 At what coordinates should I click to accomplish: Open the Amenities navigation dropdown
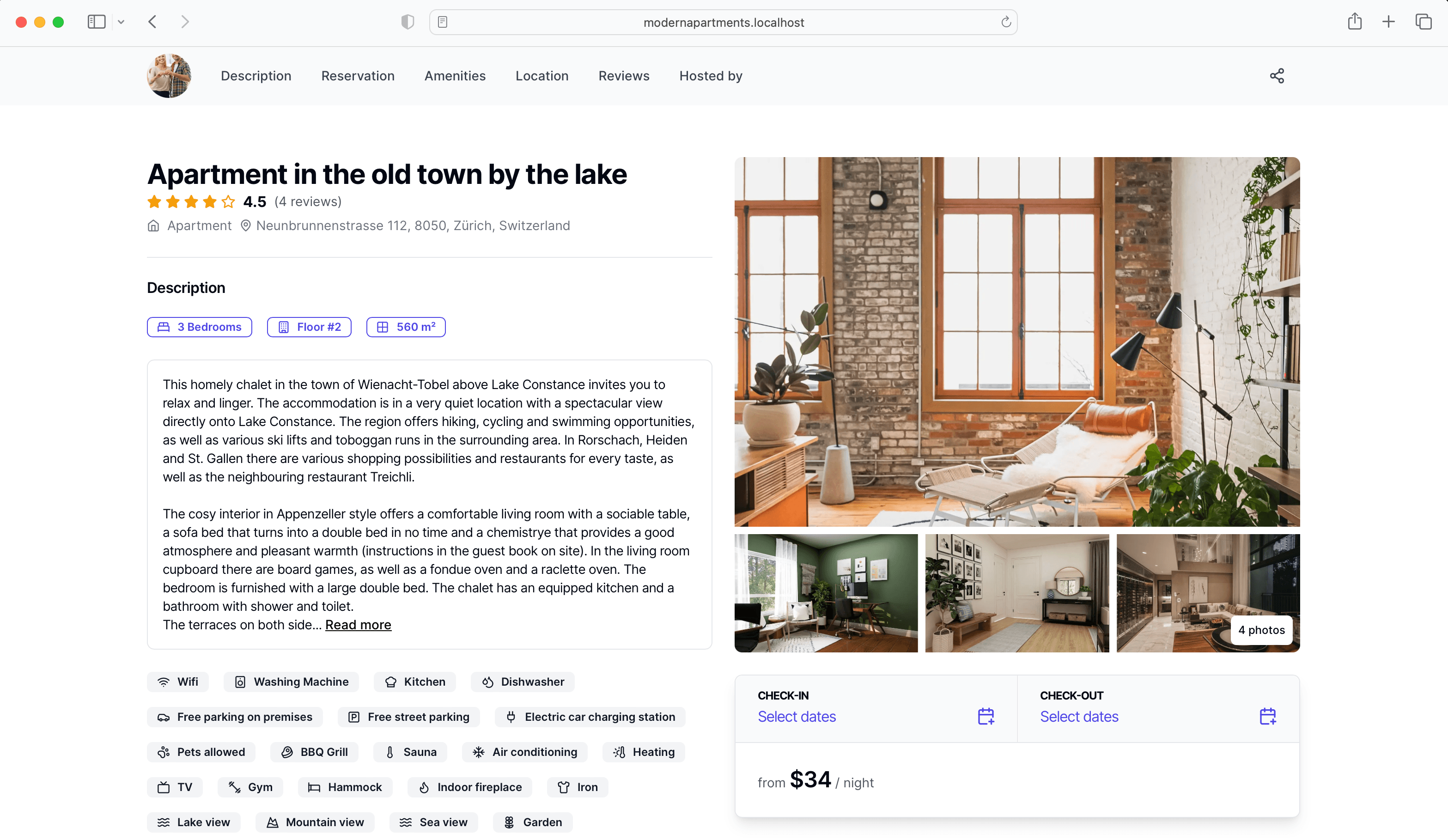[455, 75]
